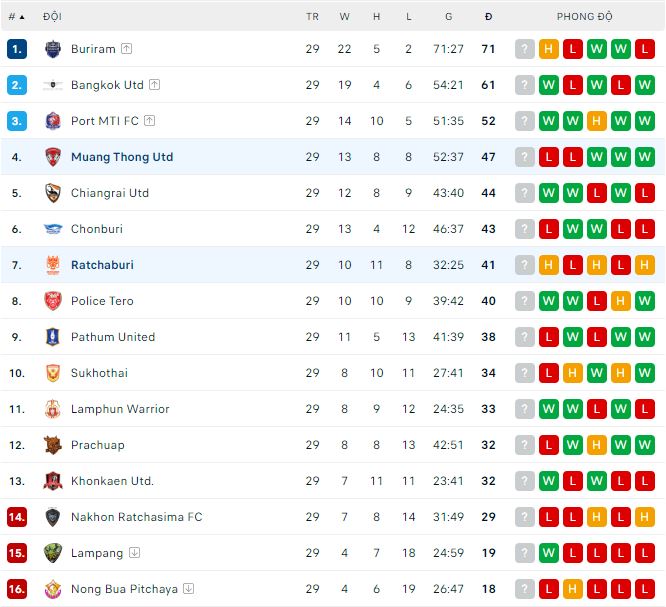Click the red rank 16 position badge
This screenshot has height=607, width=666.
coord(17,589)
